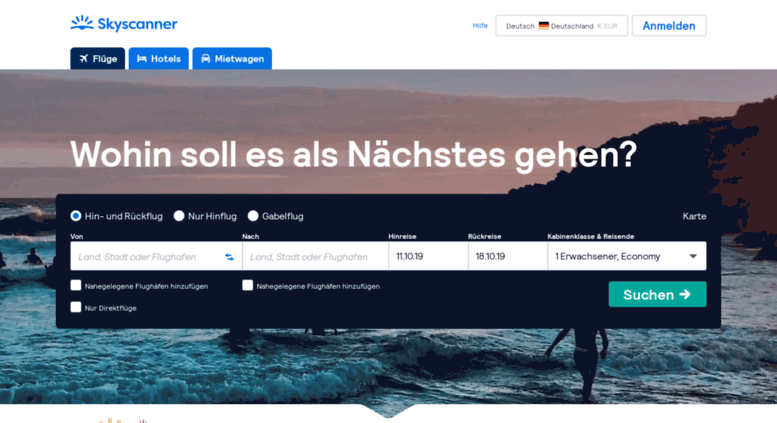The image size is (777, 423).
Task: Choose the Gabelflug radio option
Action: click(x=253, y=216)
